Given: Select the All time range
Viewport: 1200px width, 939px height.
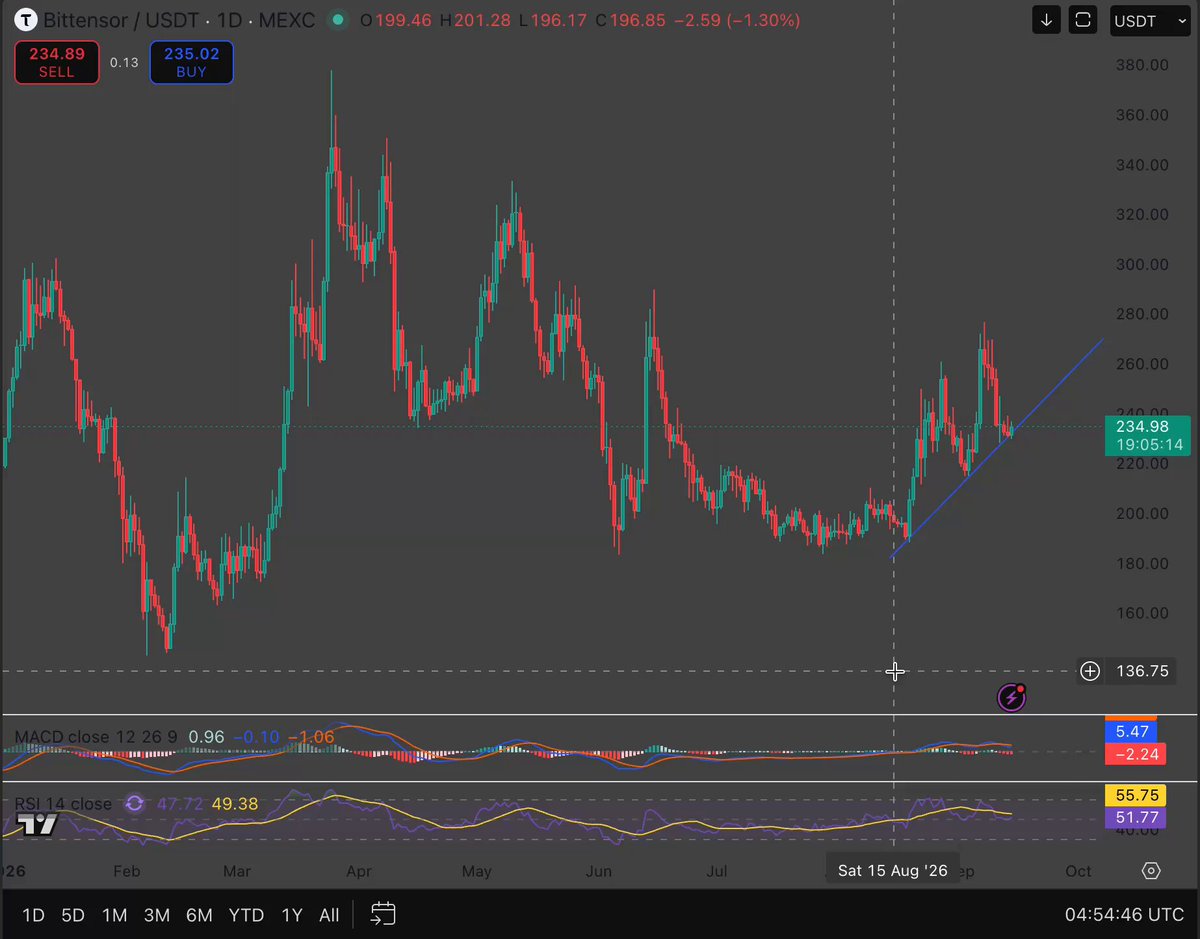Looking at the screenshot, I should point(329,915).
